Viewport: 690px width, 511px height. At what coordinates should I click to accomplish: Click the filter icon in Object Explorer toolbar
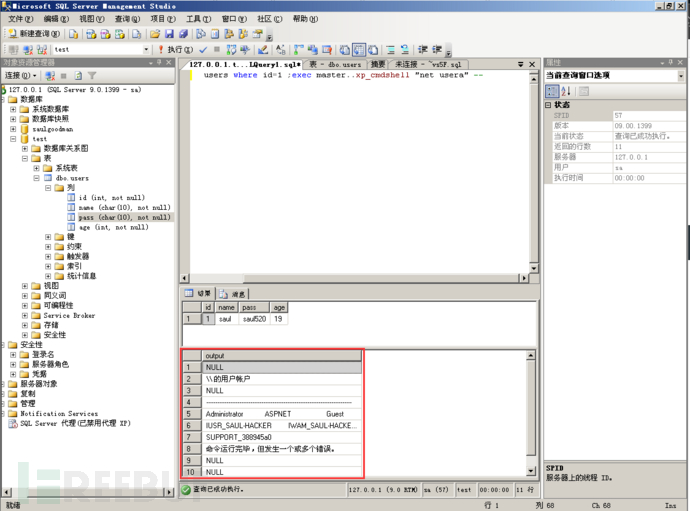(92, 75)
